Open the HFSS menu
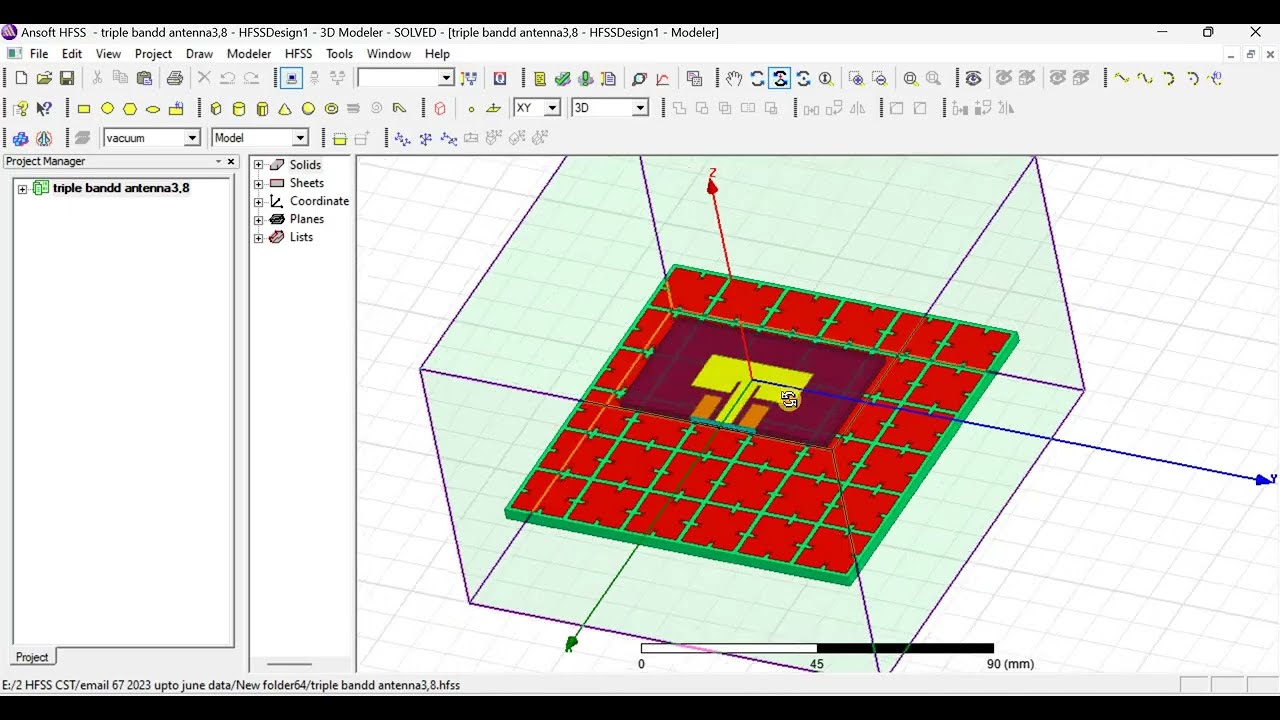 [x=298, y=54]
